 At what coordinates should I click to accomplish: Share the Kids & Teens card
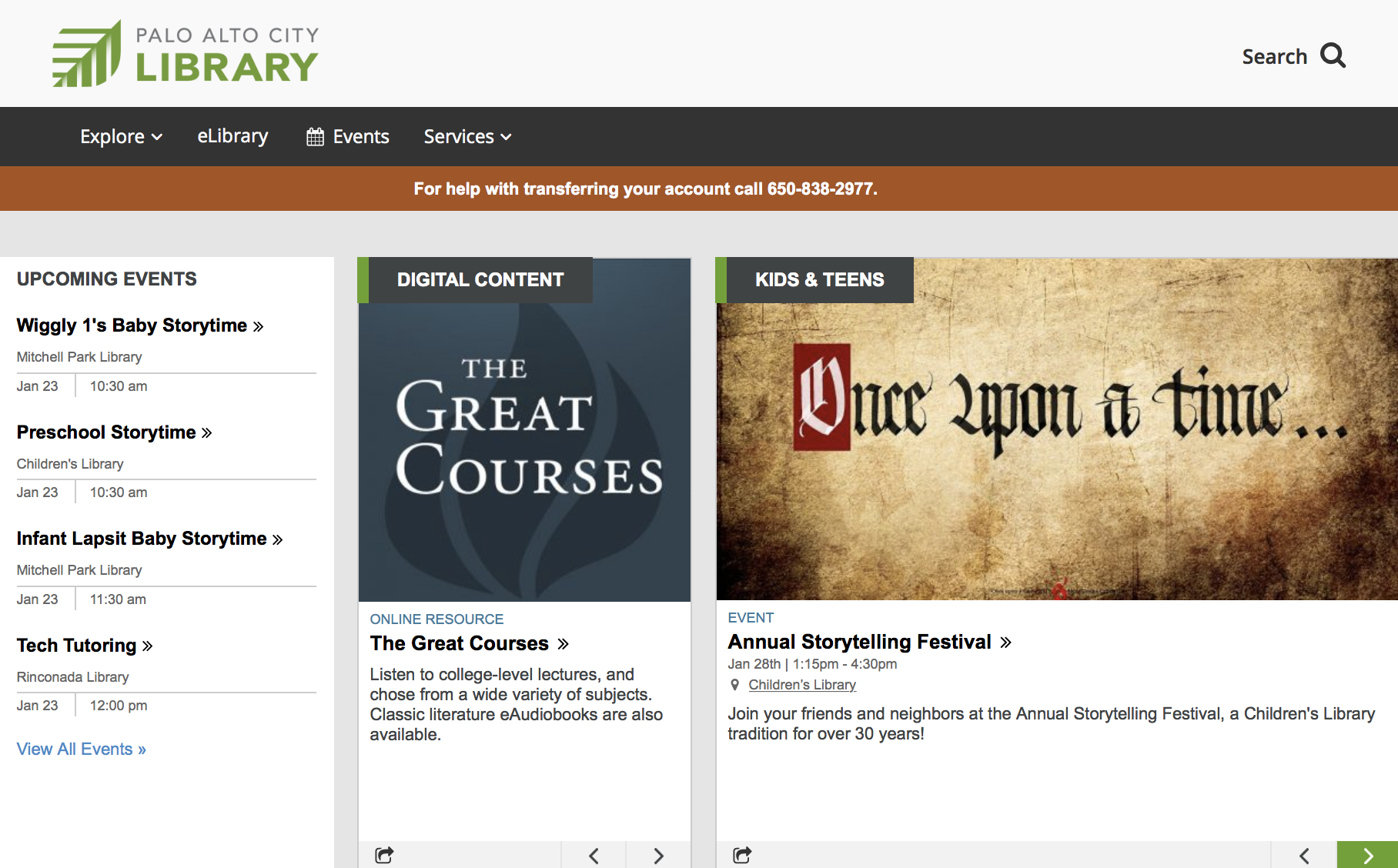point(742,855)
